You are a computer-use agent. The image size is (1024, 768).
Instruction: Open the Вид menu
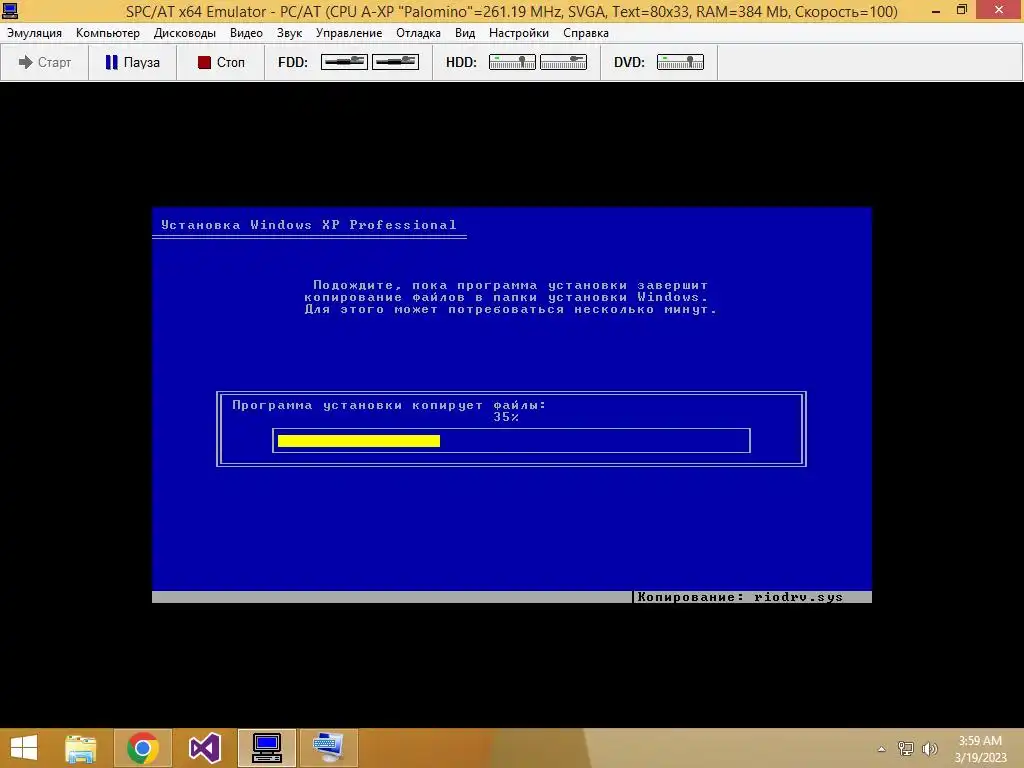point(465,33)
